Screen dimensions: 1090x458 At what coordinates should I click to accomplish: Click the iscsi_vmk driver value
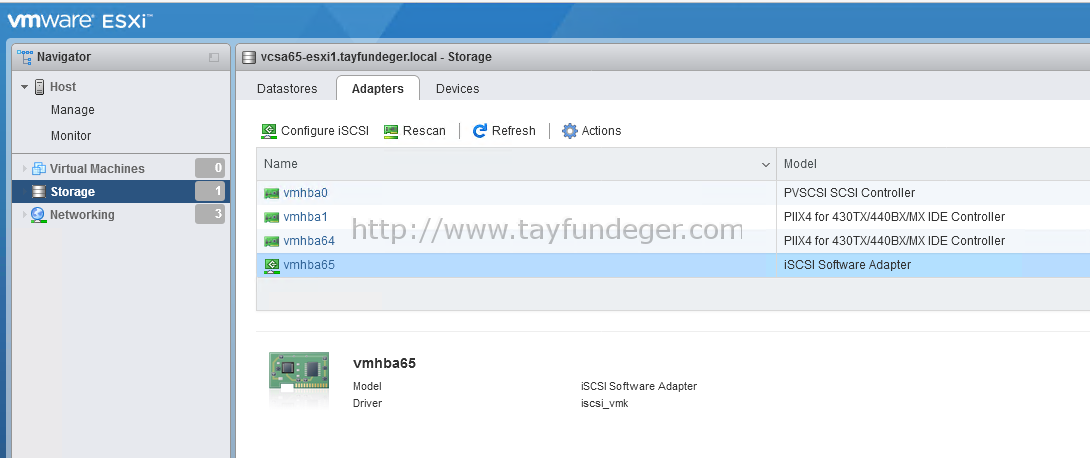[x=604, y=402]
